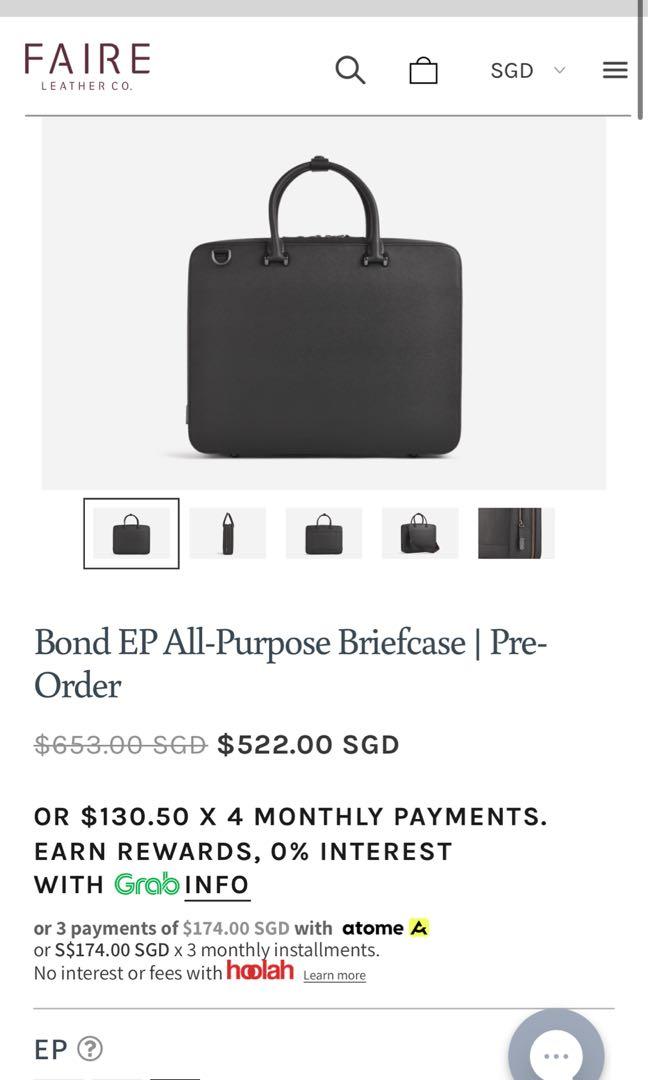Viewport: 648px width, 1080px height.
Task: Open the search icon
Action: point(349,70)
